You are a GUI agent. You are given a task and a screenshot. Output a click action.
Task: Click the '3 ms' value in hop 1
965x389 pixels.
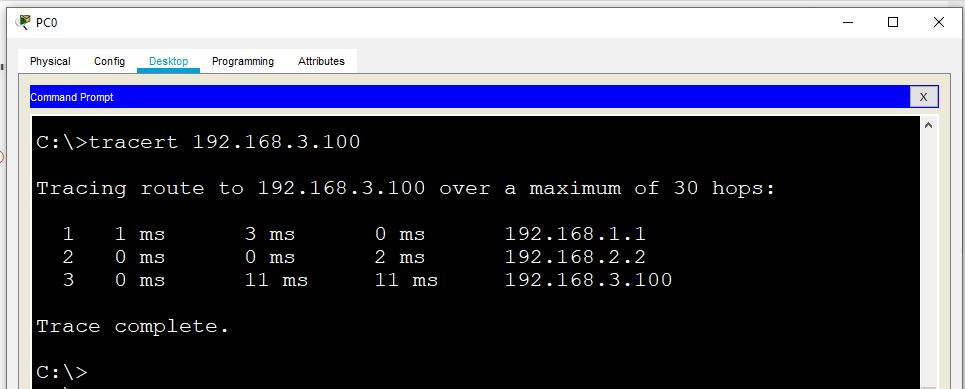tap(270, 234)
